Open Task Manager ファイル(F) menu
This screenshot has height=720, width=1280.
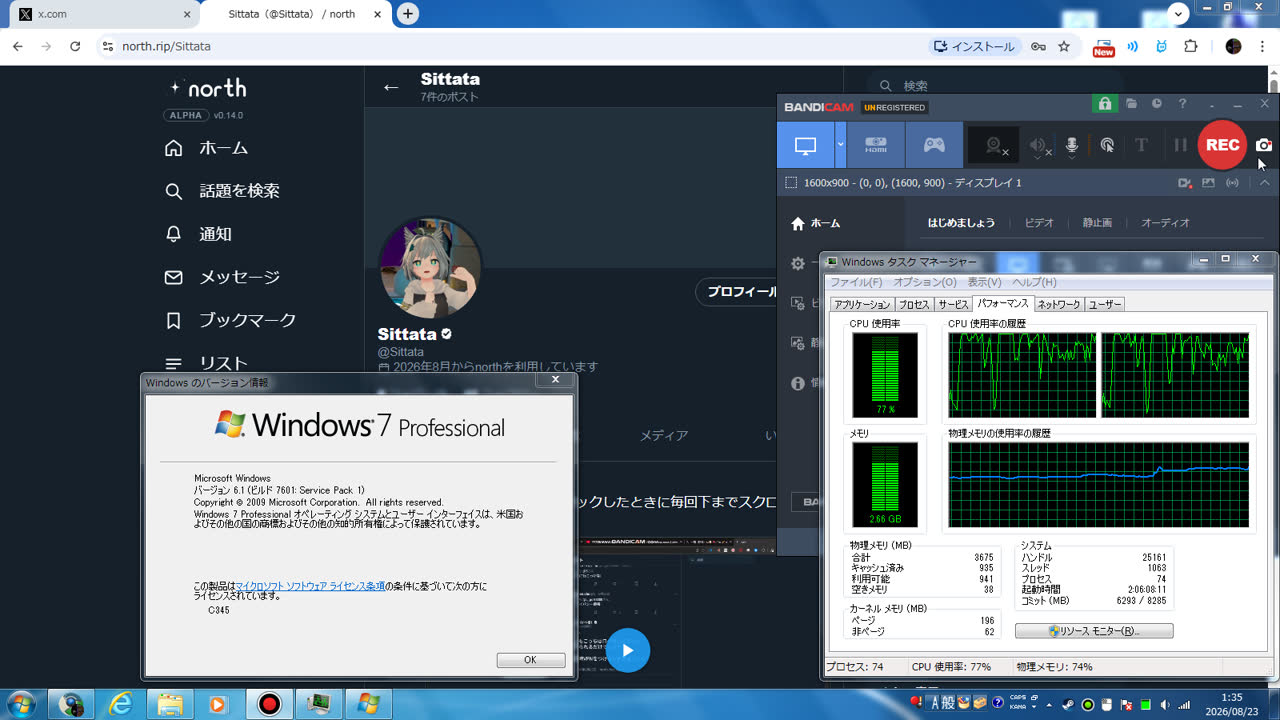coord(856,283)
